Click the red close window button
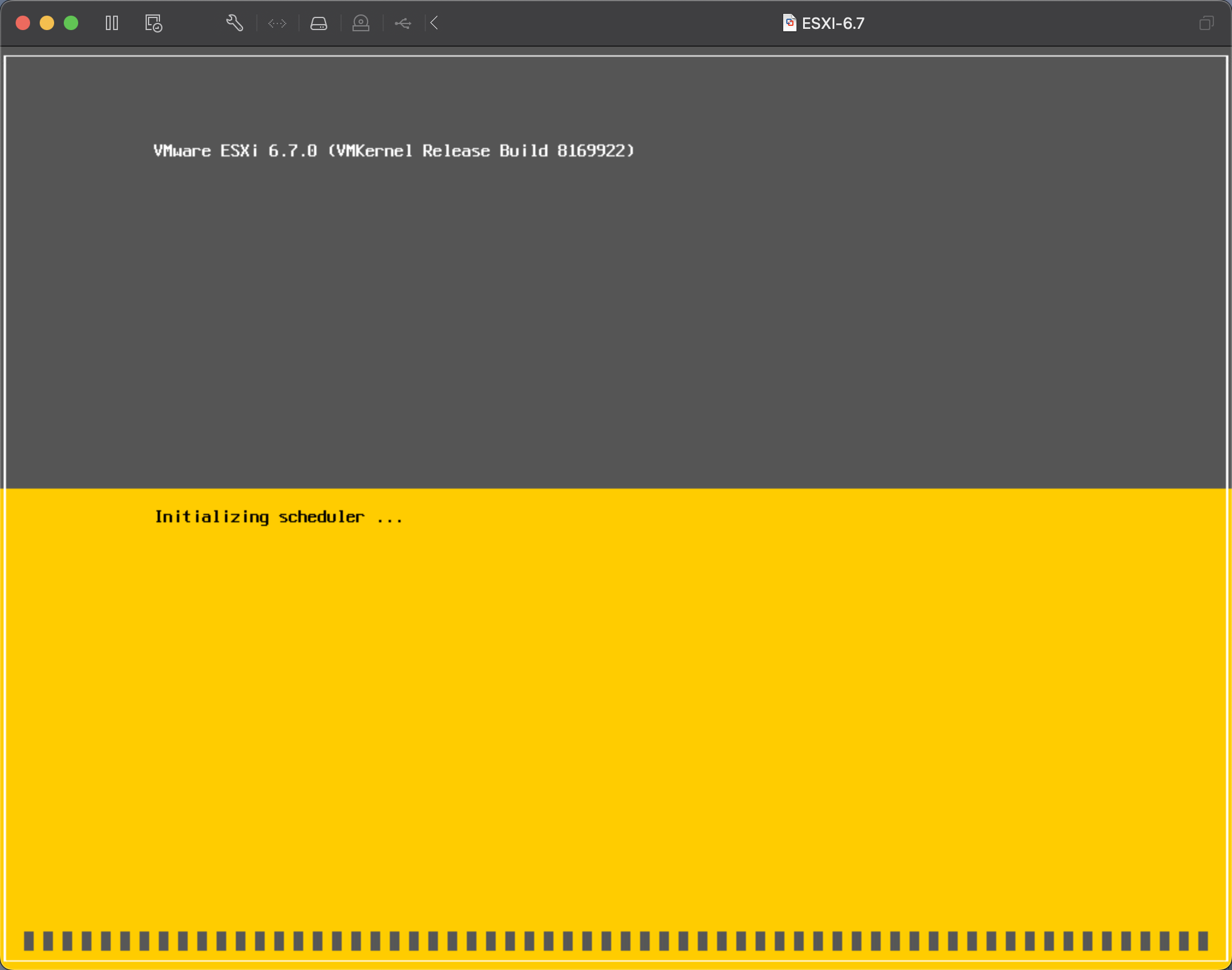1232x970 pixels. (x=23, y=23)
